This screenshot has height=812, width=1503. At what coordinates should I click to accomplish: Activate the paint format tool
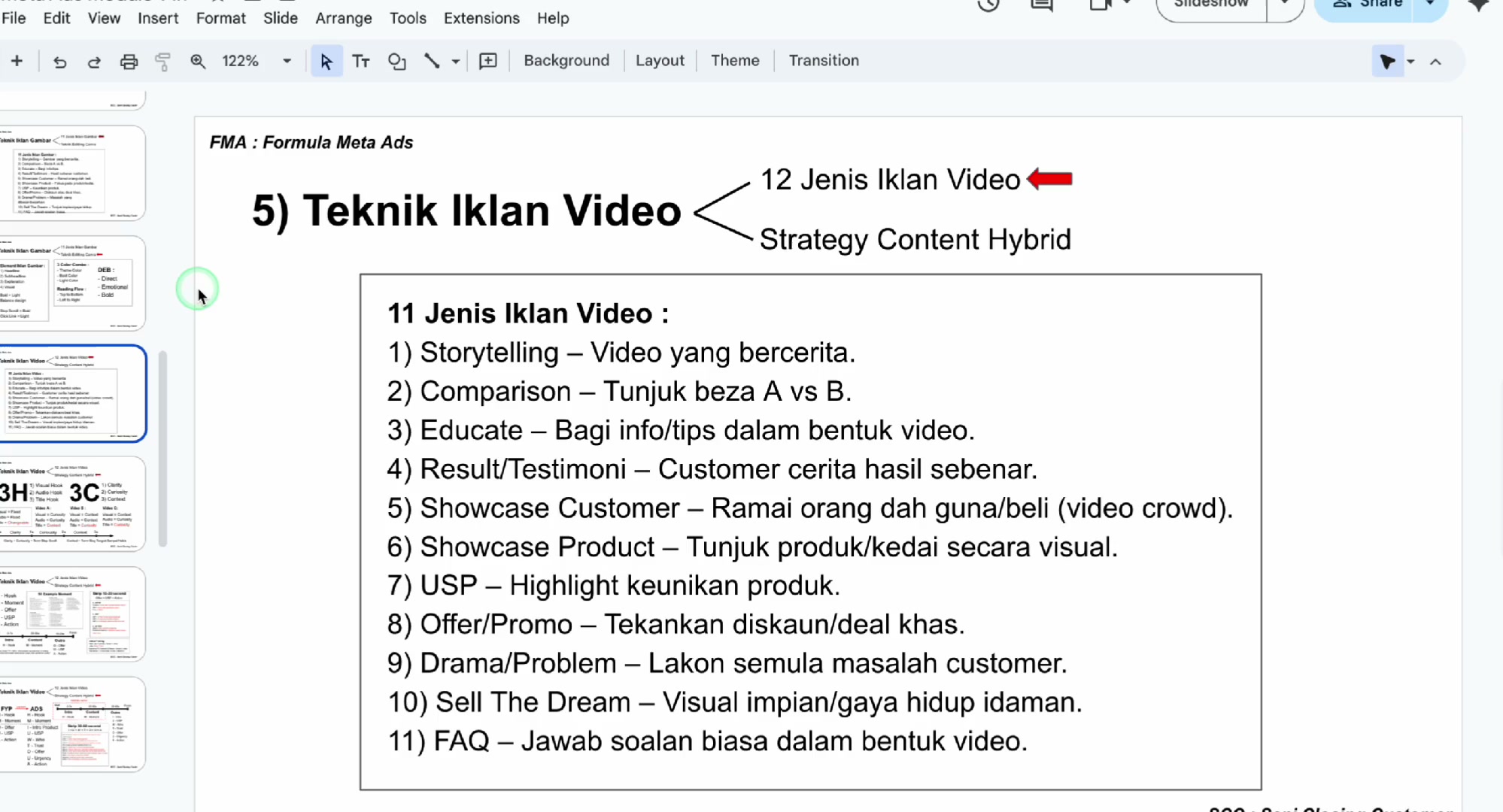[162, 62]
